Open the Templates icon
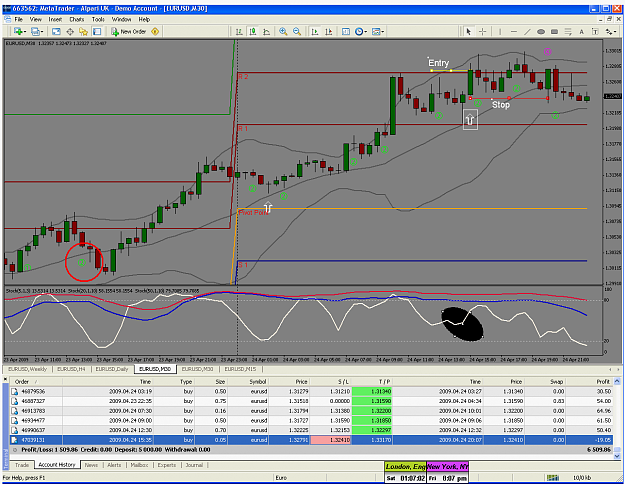The height and width of the screenshot is (484, 625). coord(376,31)
